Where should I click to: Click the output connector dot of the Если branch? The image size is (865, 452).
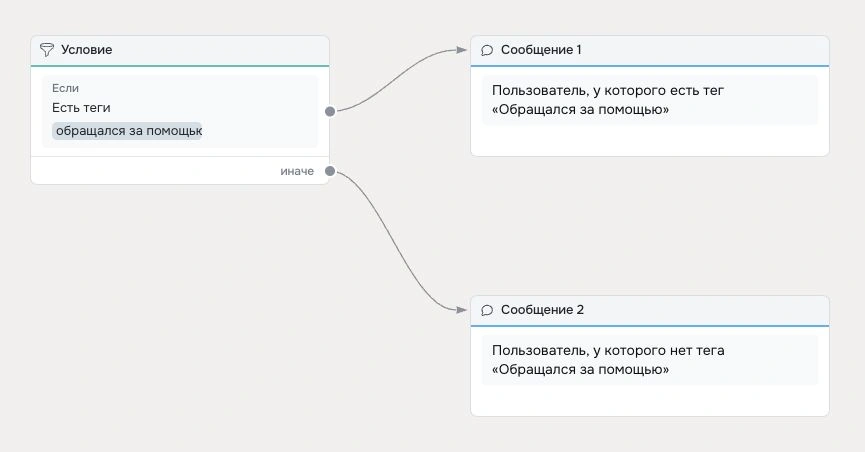(330, 111)
